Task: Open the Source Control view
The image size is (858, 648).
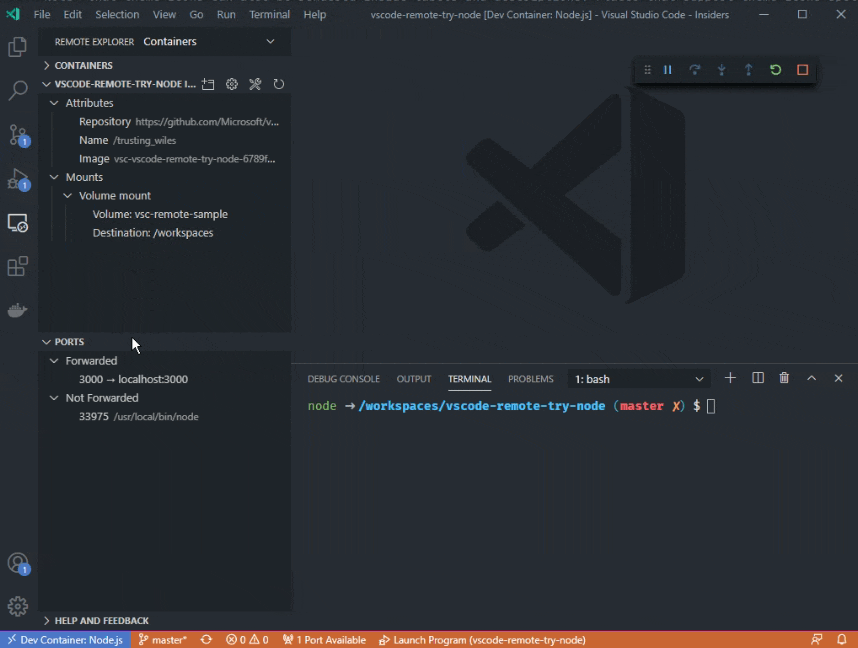Action: (x=18, y=135)
